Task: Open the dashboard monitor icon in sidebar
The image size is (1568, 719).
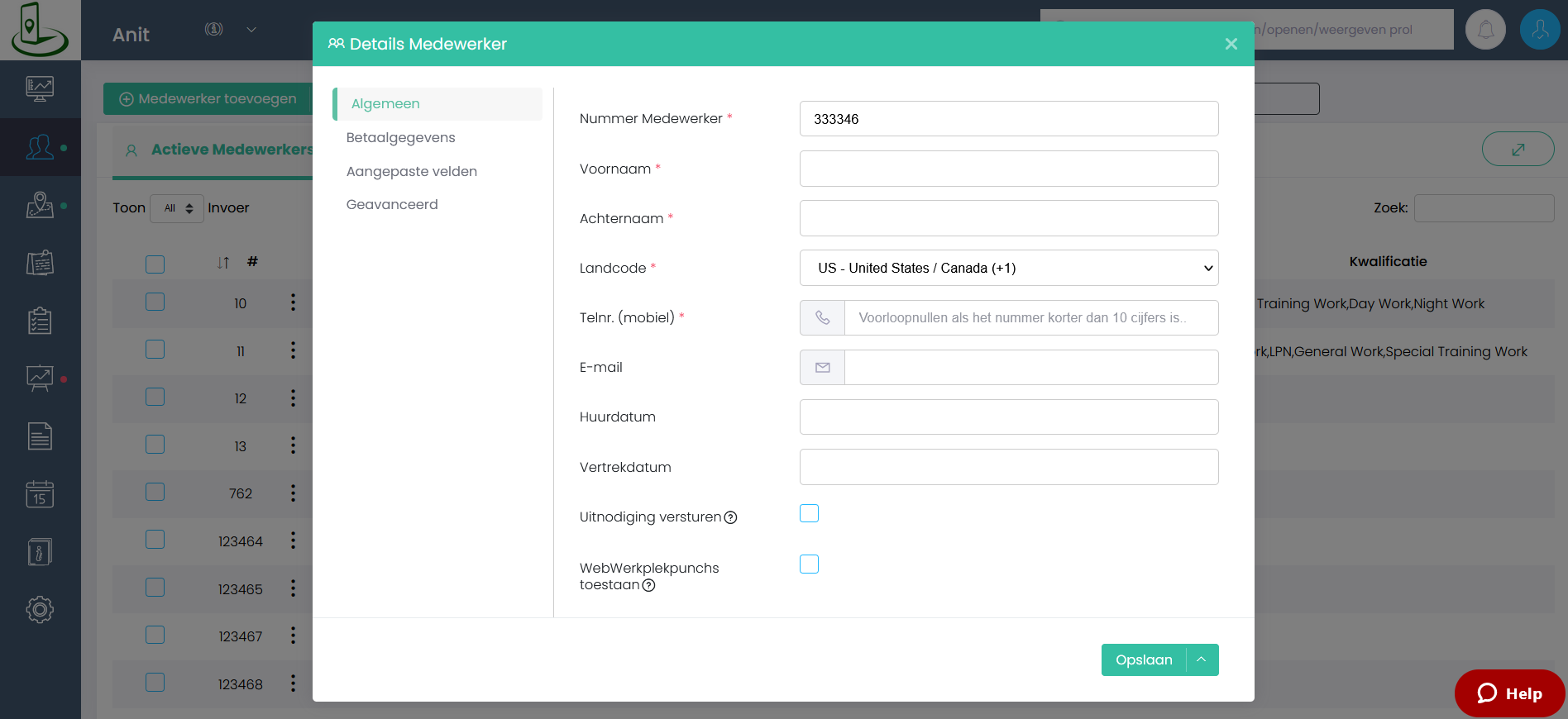Action: [x=40, y=88]
